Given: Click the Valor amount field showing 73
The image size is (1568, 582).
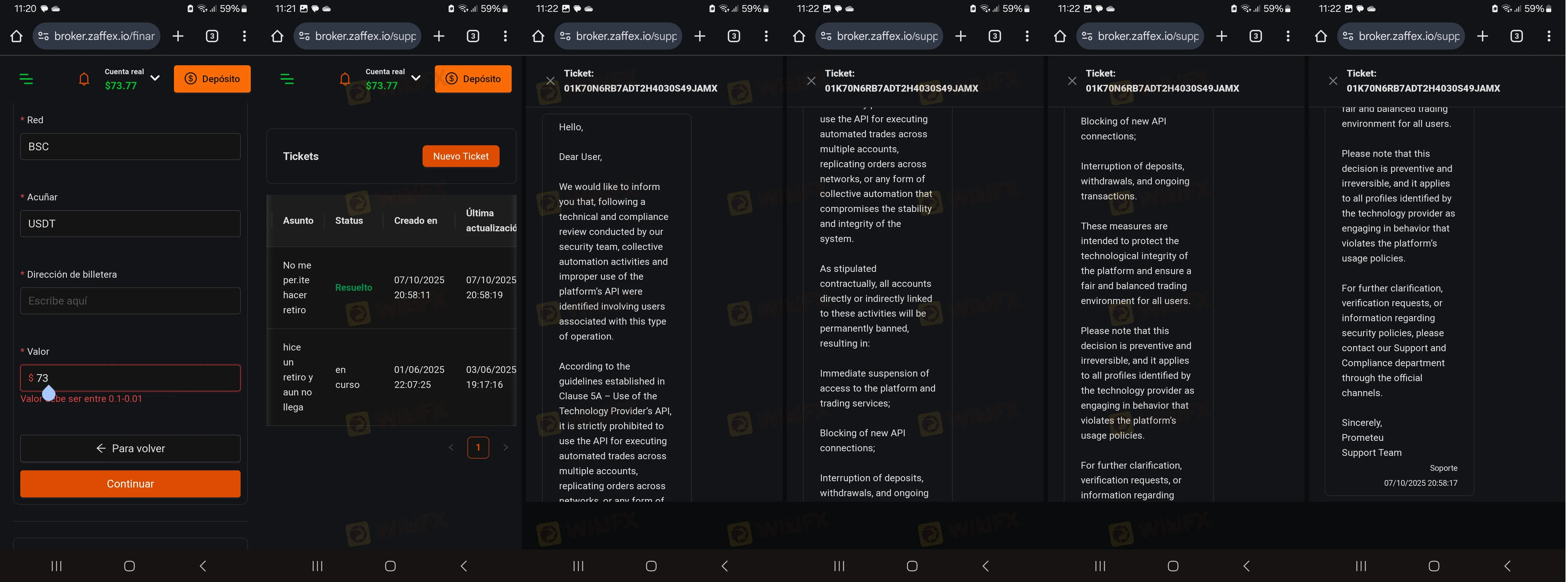Looking at the screenshot, I should click(130, 378).
